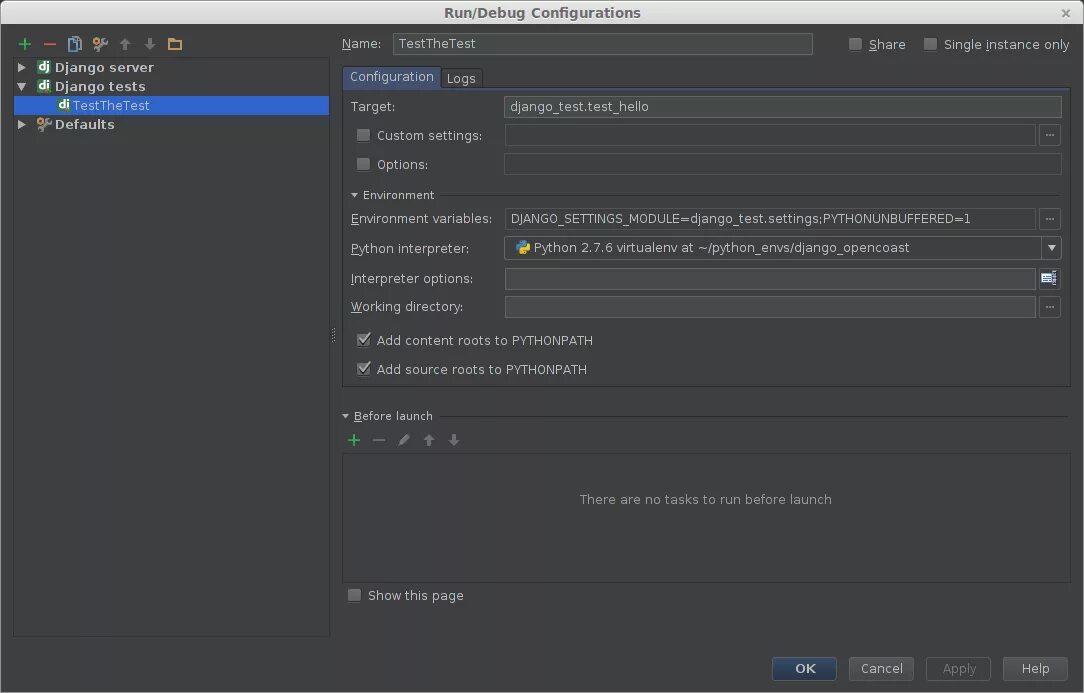1084x693 pixels.
Task: Browse working directory ellipsis button
Action: click(1049, 307)
